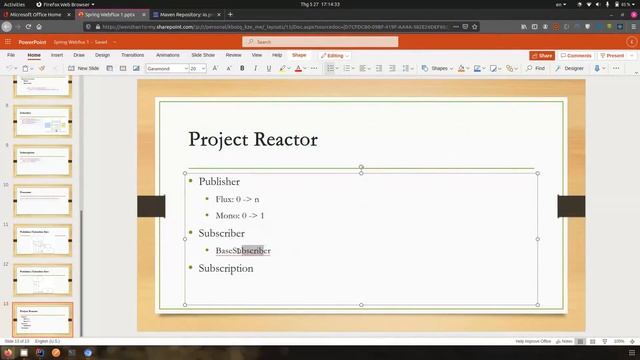Expand the Bullets list dropdown

tap(337, 69)
